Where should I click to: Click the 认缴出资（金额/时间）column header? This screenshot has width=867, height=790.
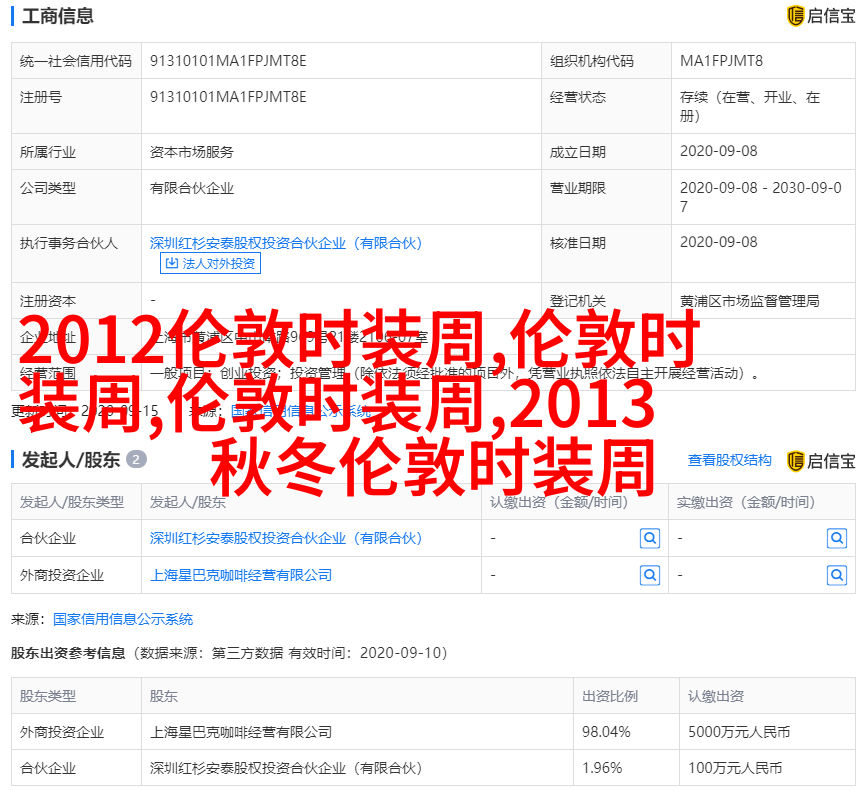coord(559,503)
